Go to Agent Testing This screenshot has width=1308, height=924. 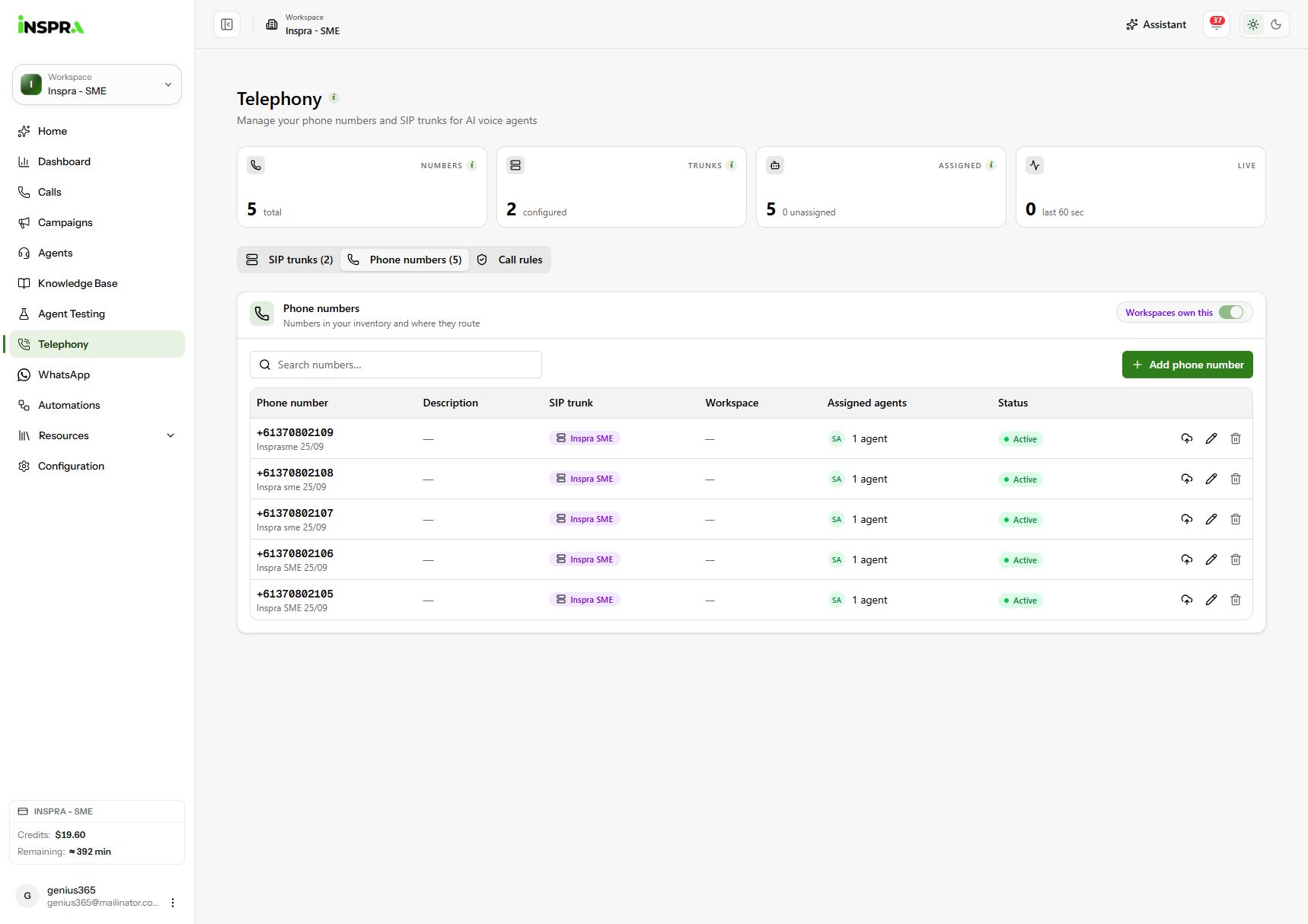coord(97,314)
